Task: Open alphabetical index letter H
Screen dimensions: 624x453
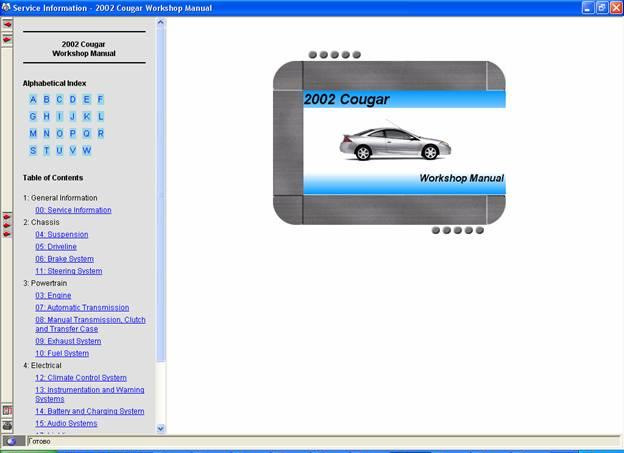Action: click(47, 116)
